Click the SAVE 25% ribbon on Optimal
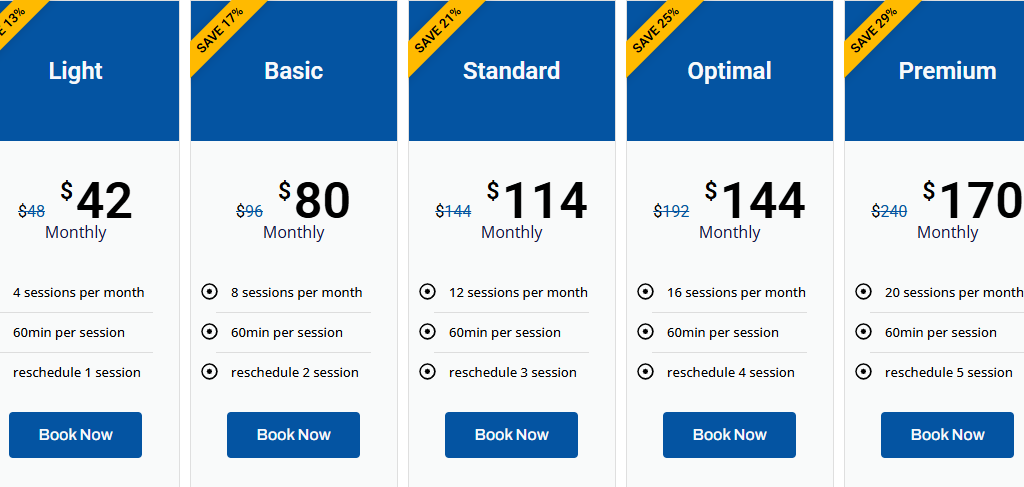This screenshot has width=1024, height=487. coord(657,30)
